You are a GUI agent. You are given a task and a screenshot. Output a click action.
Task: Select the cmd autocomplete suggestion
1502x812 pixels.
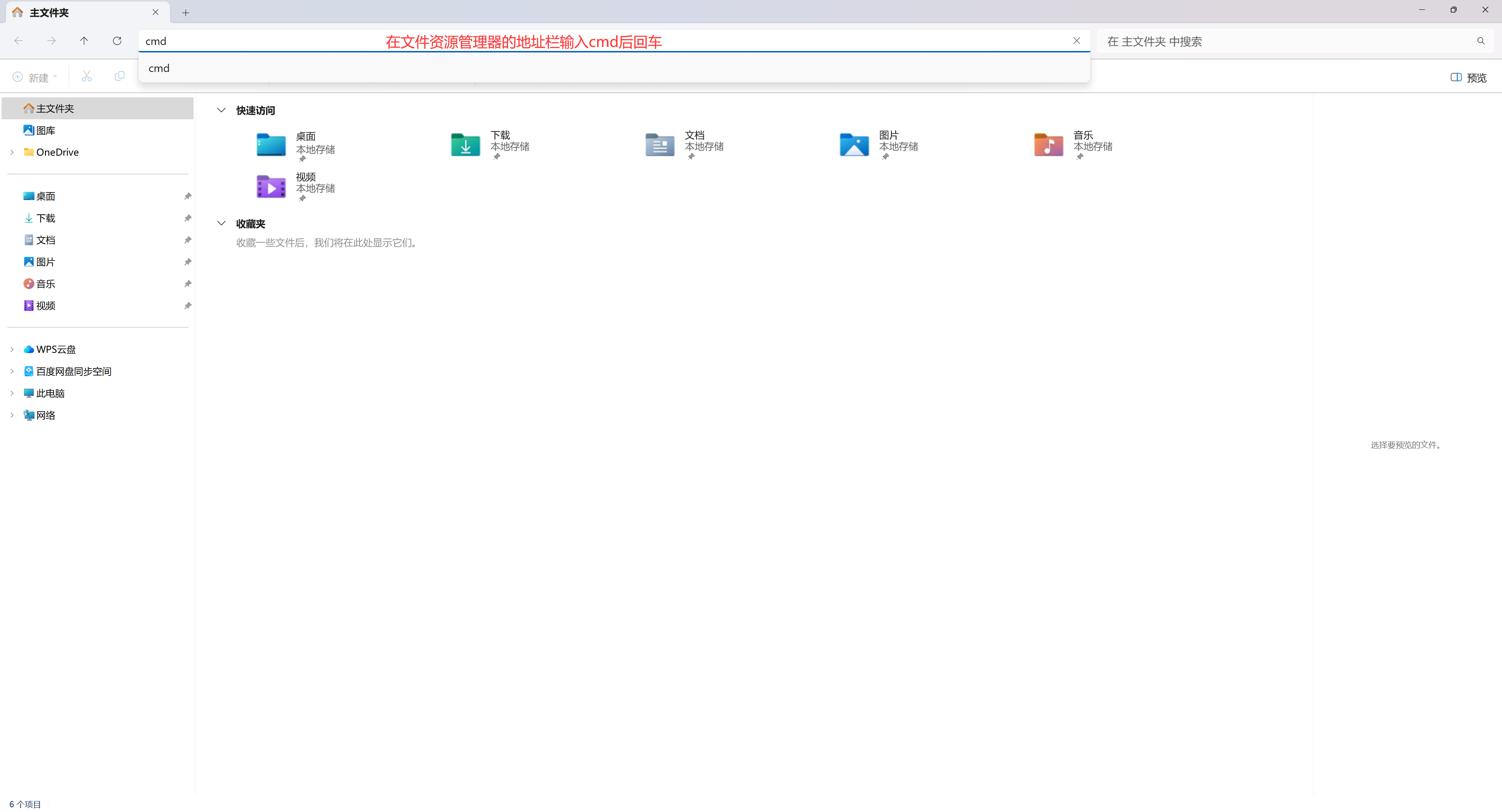(159, 68)
